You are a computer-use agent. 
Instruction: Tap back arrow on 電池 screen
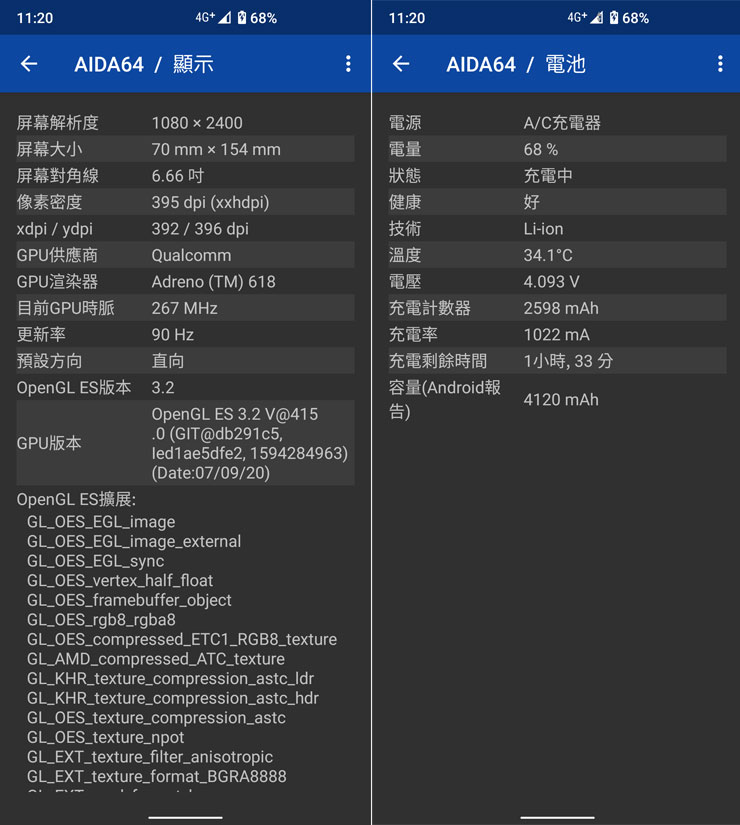(401, 64)
